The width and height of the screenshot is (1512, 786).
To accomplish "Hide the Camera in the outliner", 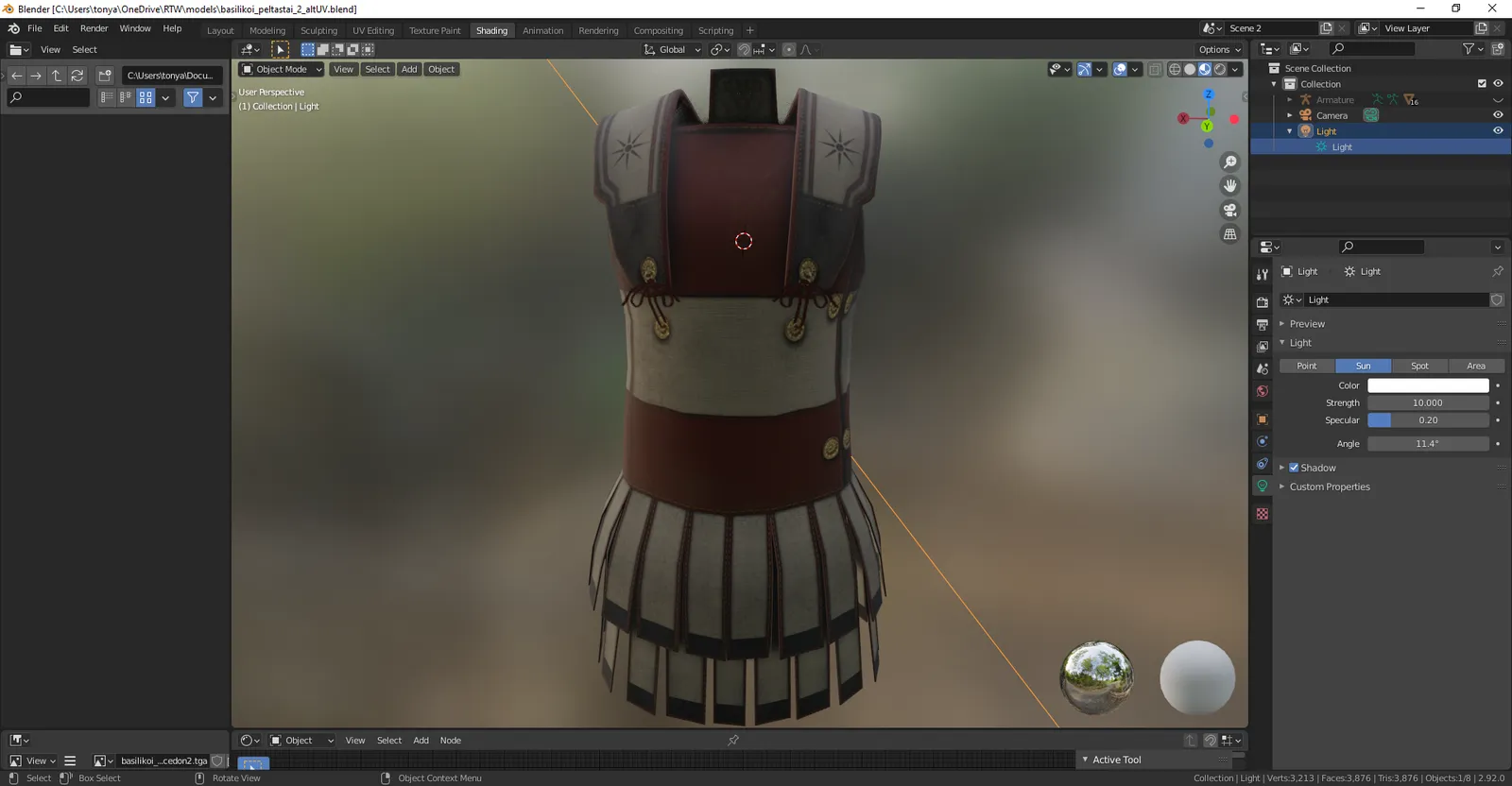I will pyautogui.click(x=1498, y=115).
